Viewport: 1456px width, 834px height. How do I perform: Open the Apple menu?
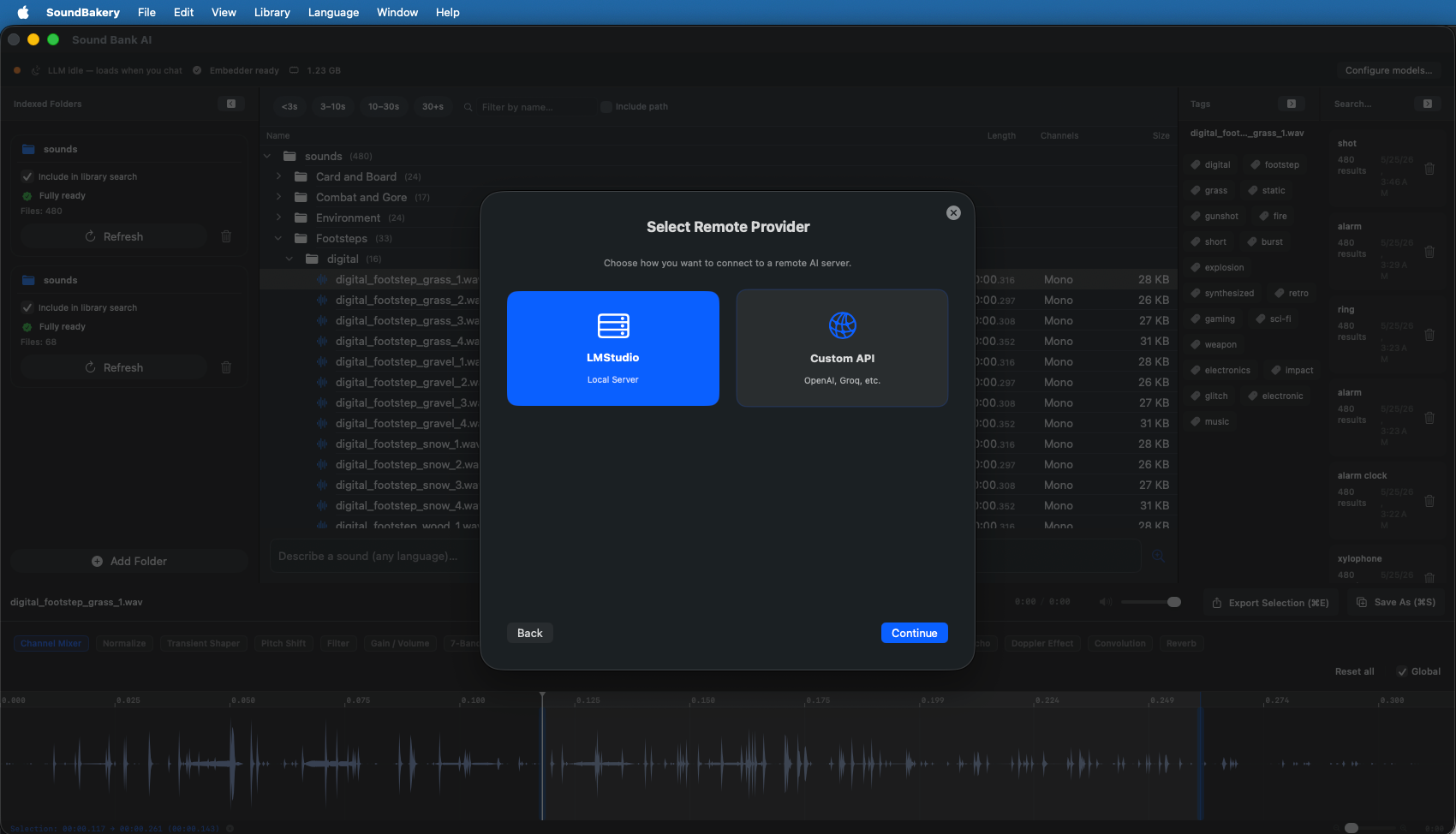[23, 12]
